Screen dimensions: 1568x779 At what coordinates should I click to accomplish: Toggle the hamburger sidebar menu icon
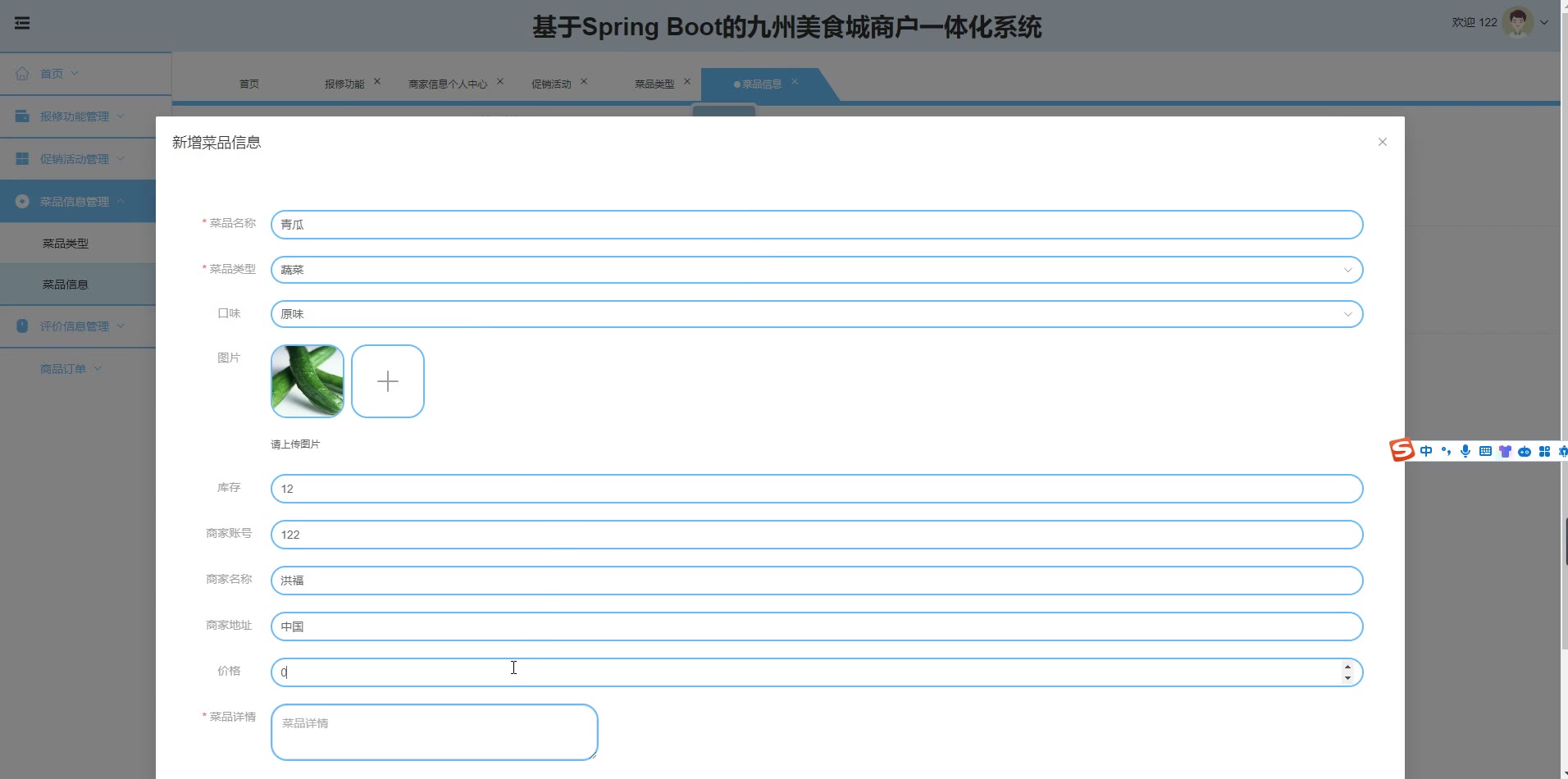[22, 23]
